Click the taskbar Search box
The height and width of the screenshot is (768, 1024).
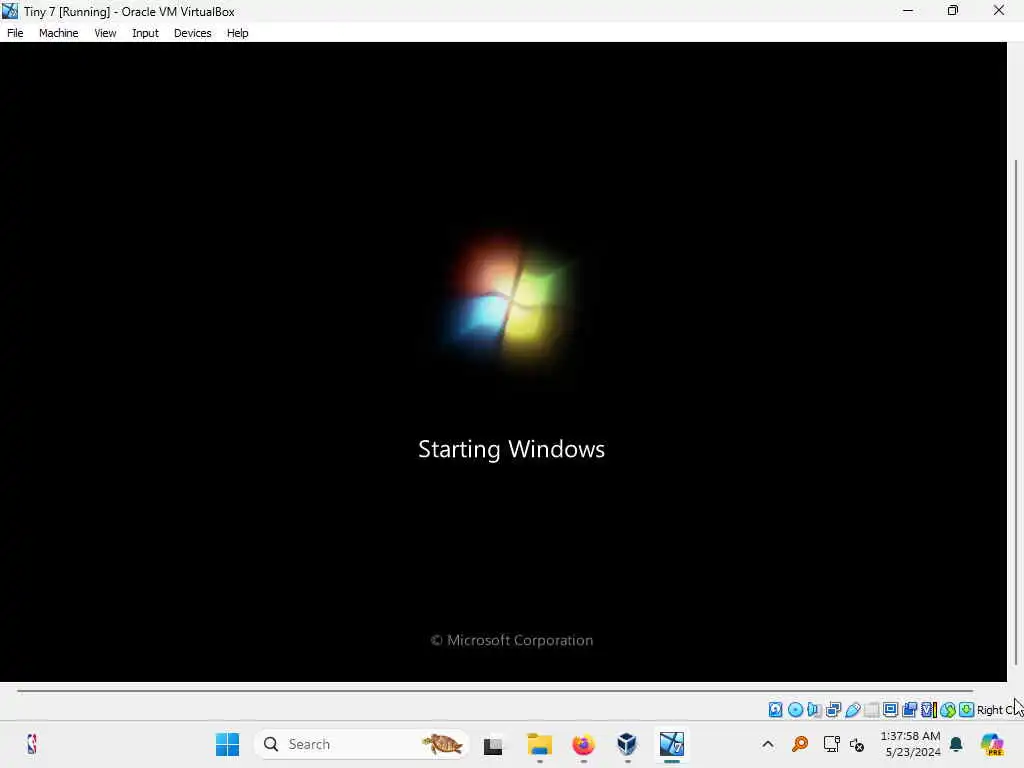tap(362, 744)
